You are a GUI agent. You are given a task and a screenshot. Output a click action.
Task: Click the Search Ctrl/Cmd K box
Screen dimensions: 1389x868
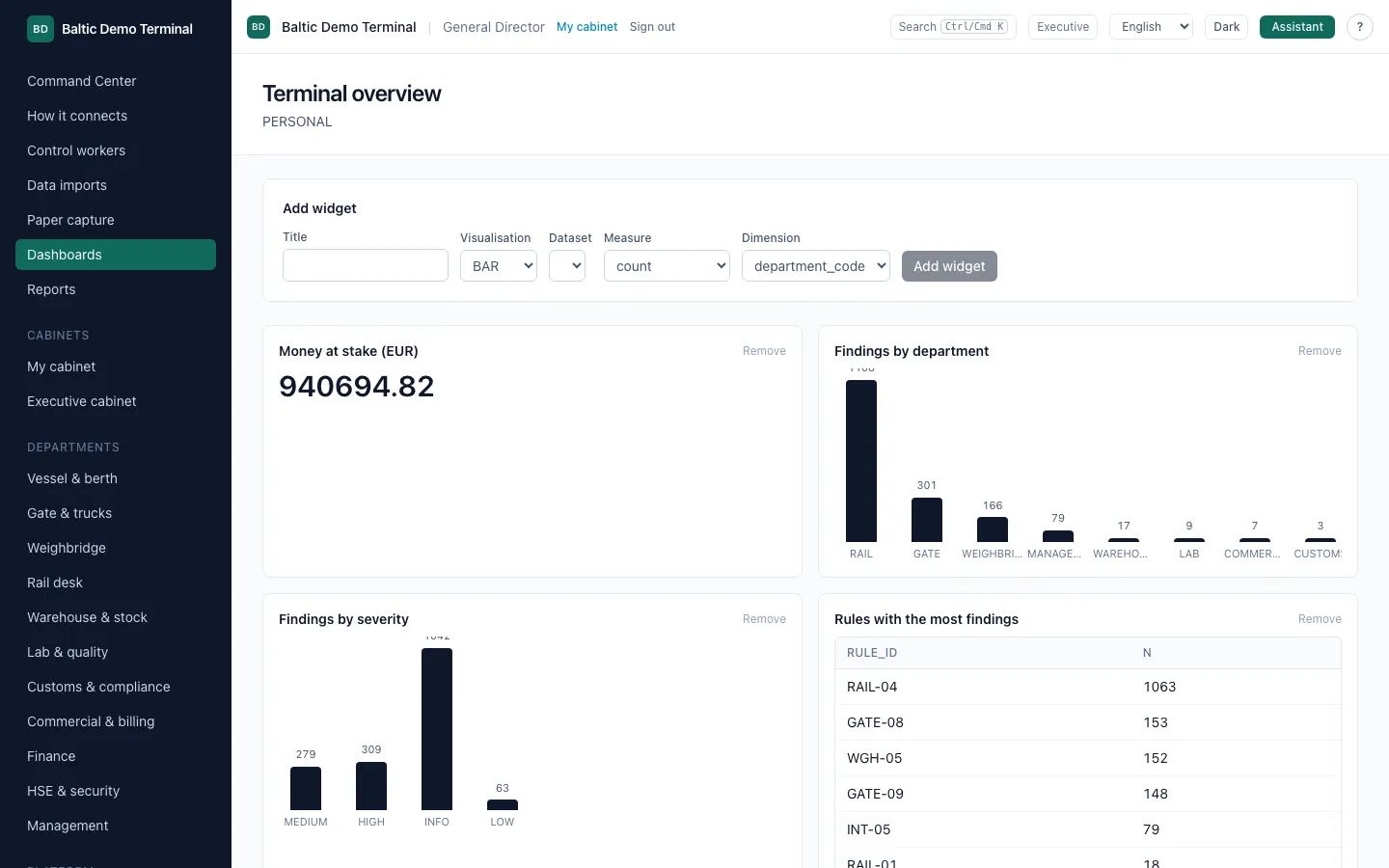[953, 27]
